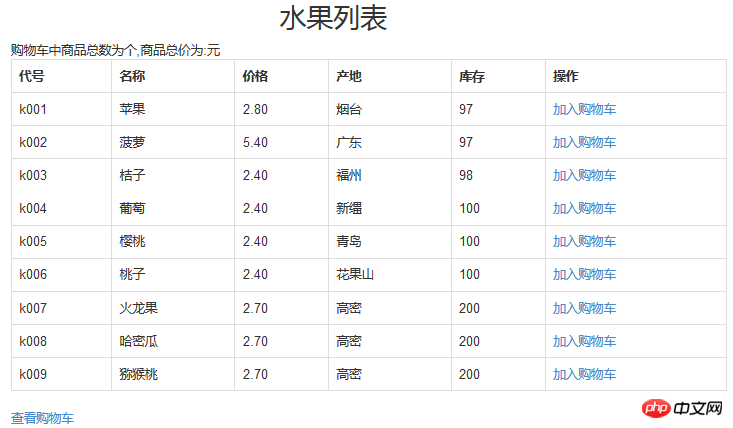This screenshot has height=428, width=733.
Task: Click the 库存 column header
Action: coord(472,76)
